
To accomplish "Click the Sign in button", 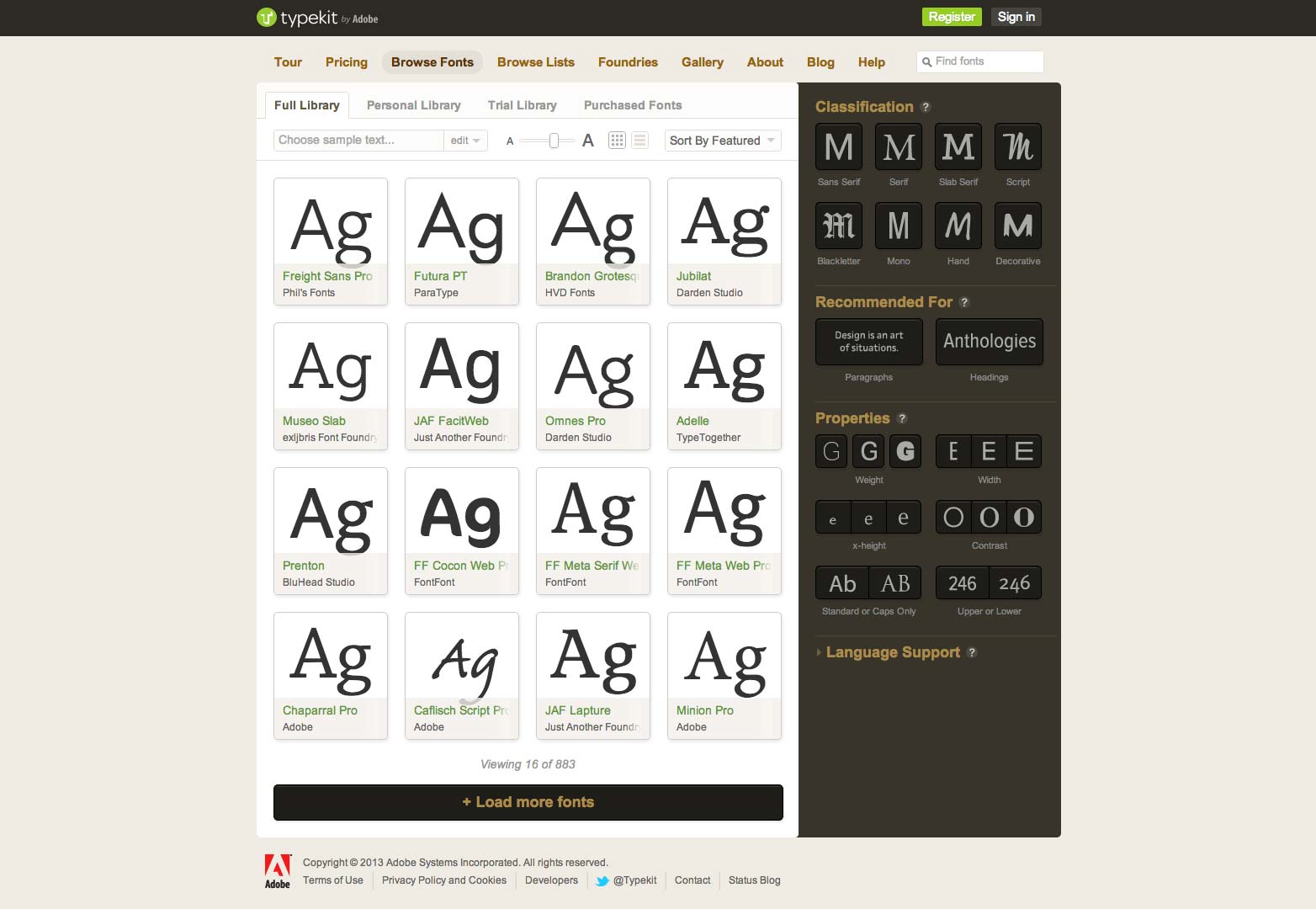I will 1016,17.
